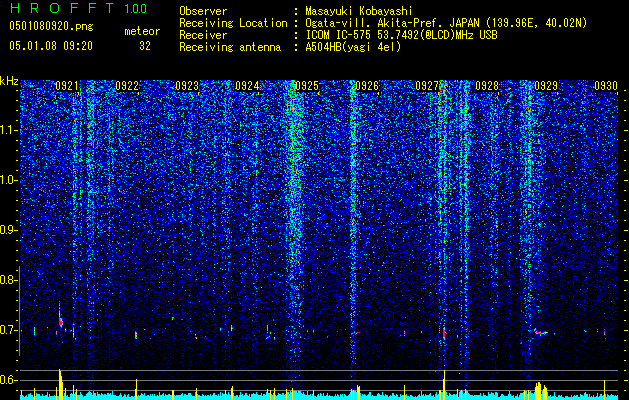Click the meteor count value 32
This screenshot has width=629, height=400.
[145, 46]
